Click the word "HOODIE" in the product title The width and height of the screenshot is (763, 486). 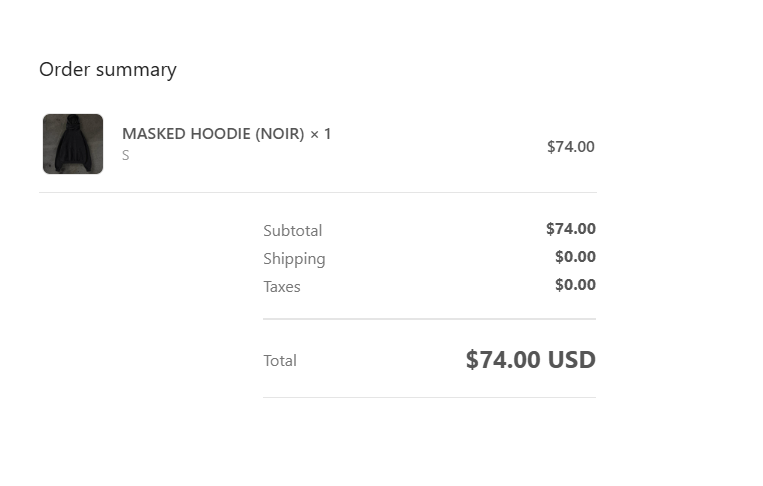(x=216, y=134)
